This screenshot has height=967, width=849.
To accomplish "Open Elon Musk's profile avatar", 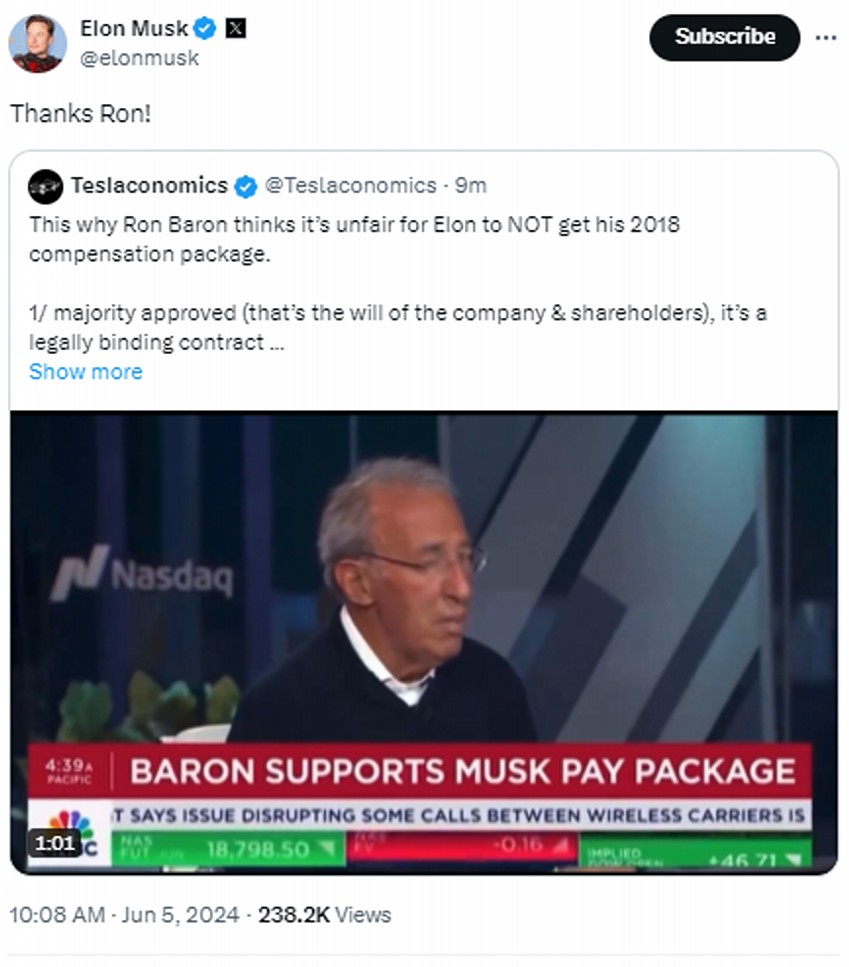I will [38, 43].
